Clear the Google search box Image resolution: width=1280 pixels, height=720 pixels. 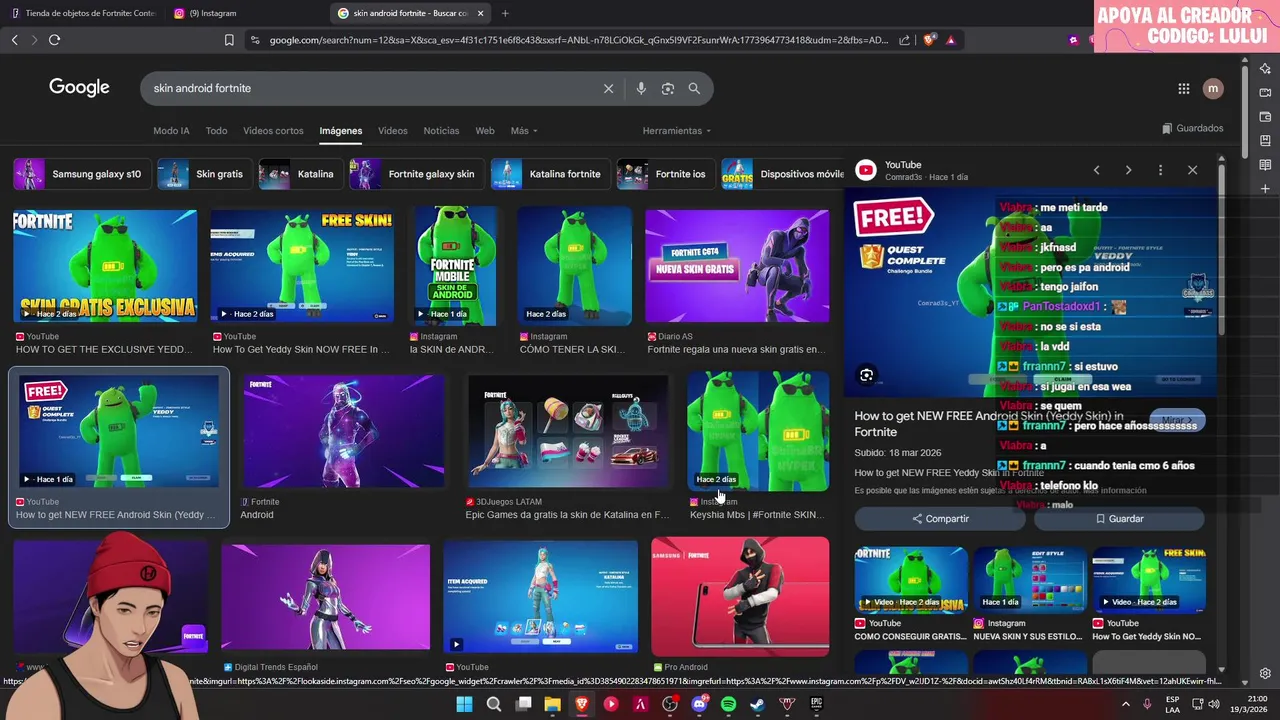pyautogui.click(x=608, y=88)
